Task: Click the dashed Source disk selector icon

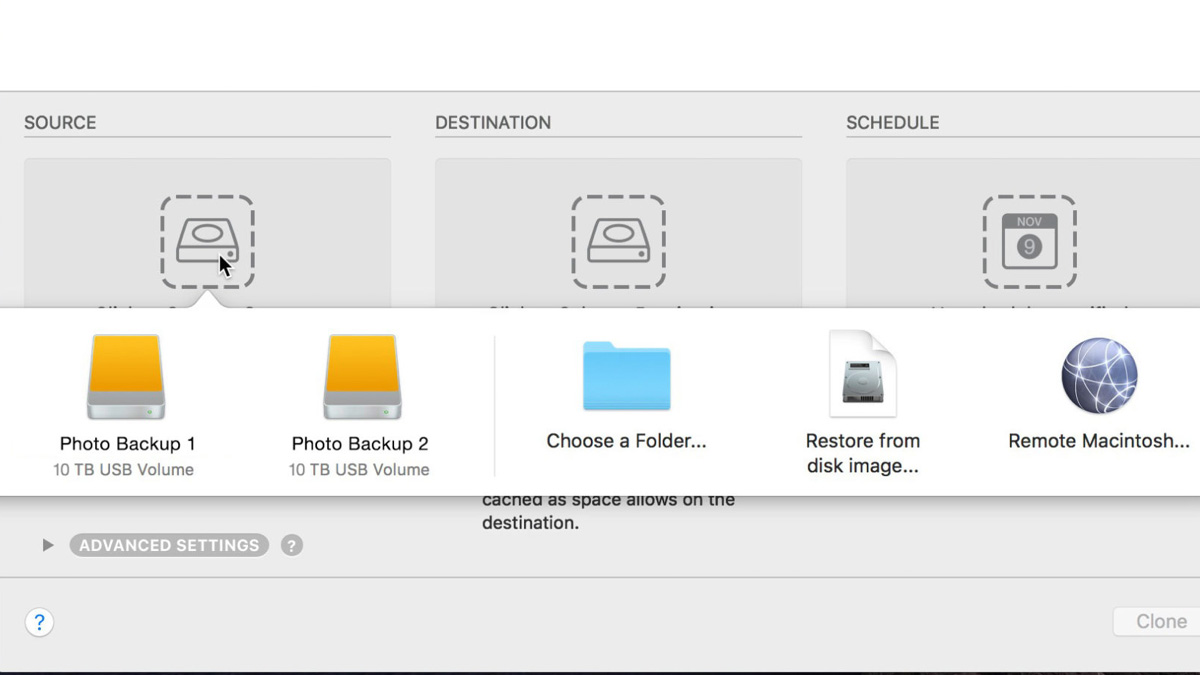Action: (x=207, y=240)
